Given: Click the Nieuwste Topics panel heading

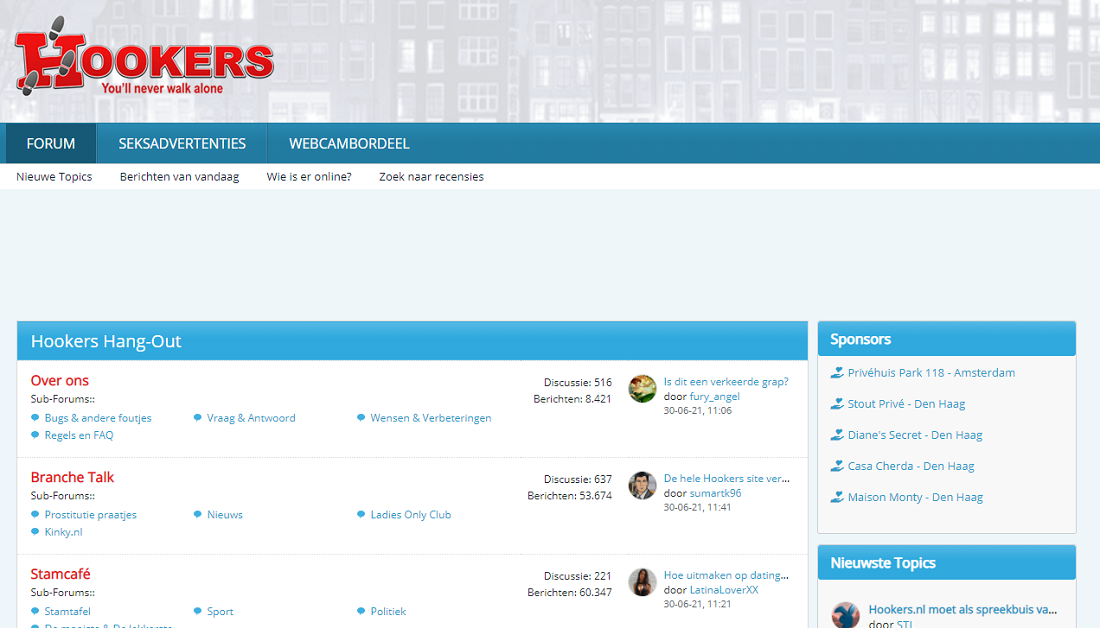Looking at the screenshot, I should click(x=883, y=563).
